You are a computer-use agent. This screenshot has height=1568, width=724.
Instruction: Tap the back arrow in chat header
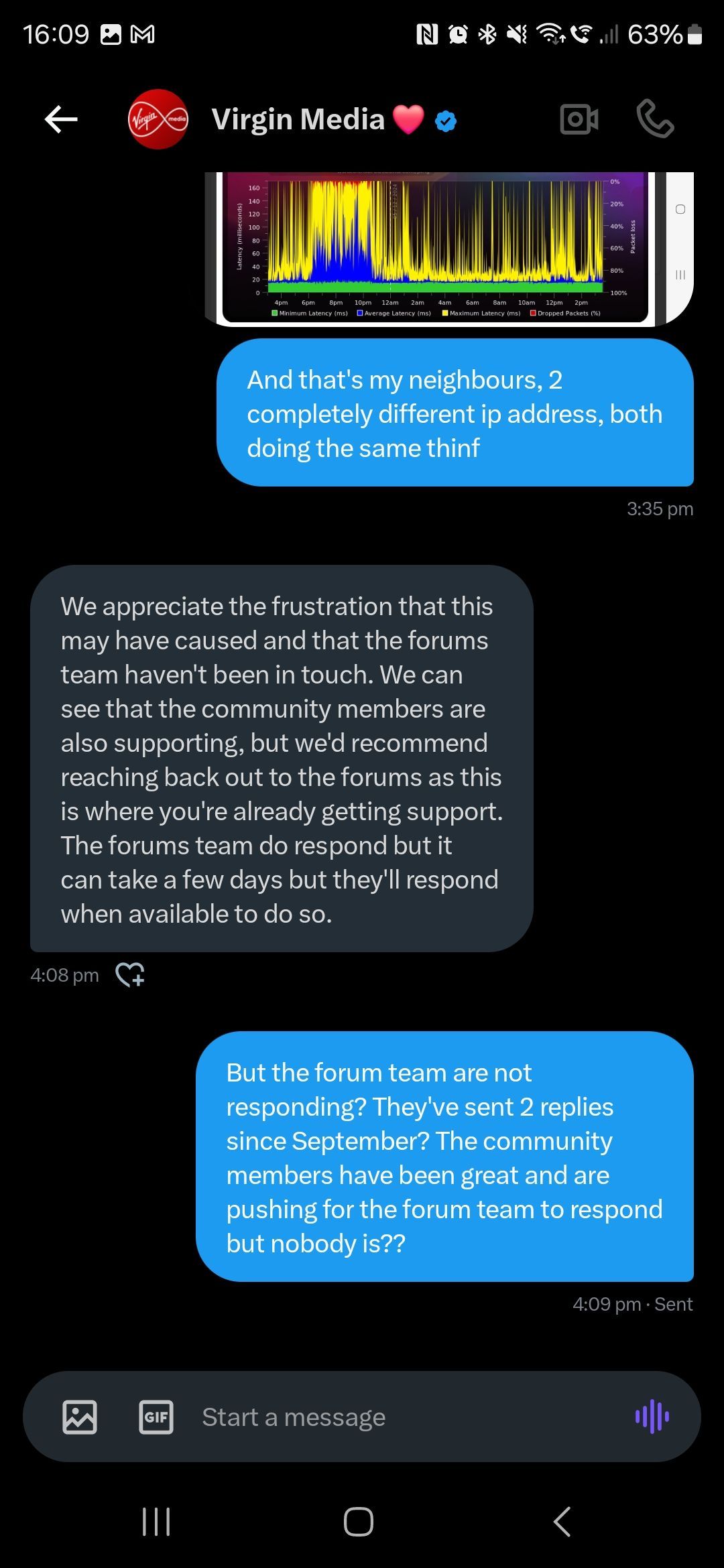pyautogui.click(x=61, y=120)
